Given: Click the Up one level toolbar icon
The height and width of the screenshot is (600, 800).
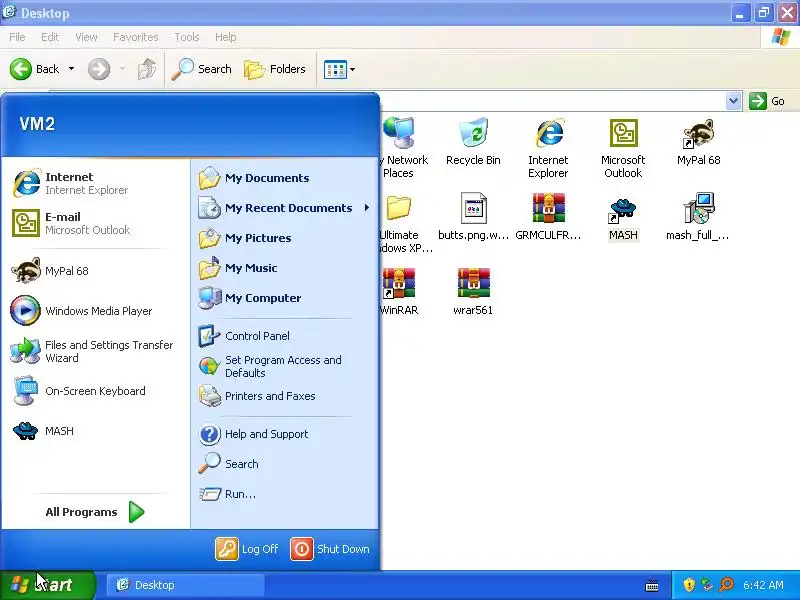Looking at the screenshot, I should (147, 69).
